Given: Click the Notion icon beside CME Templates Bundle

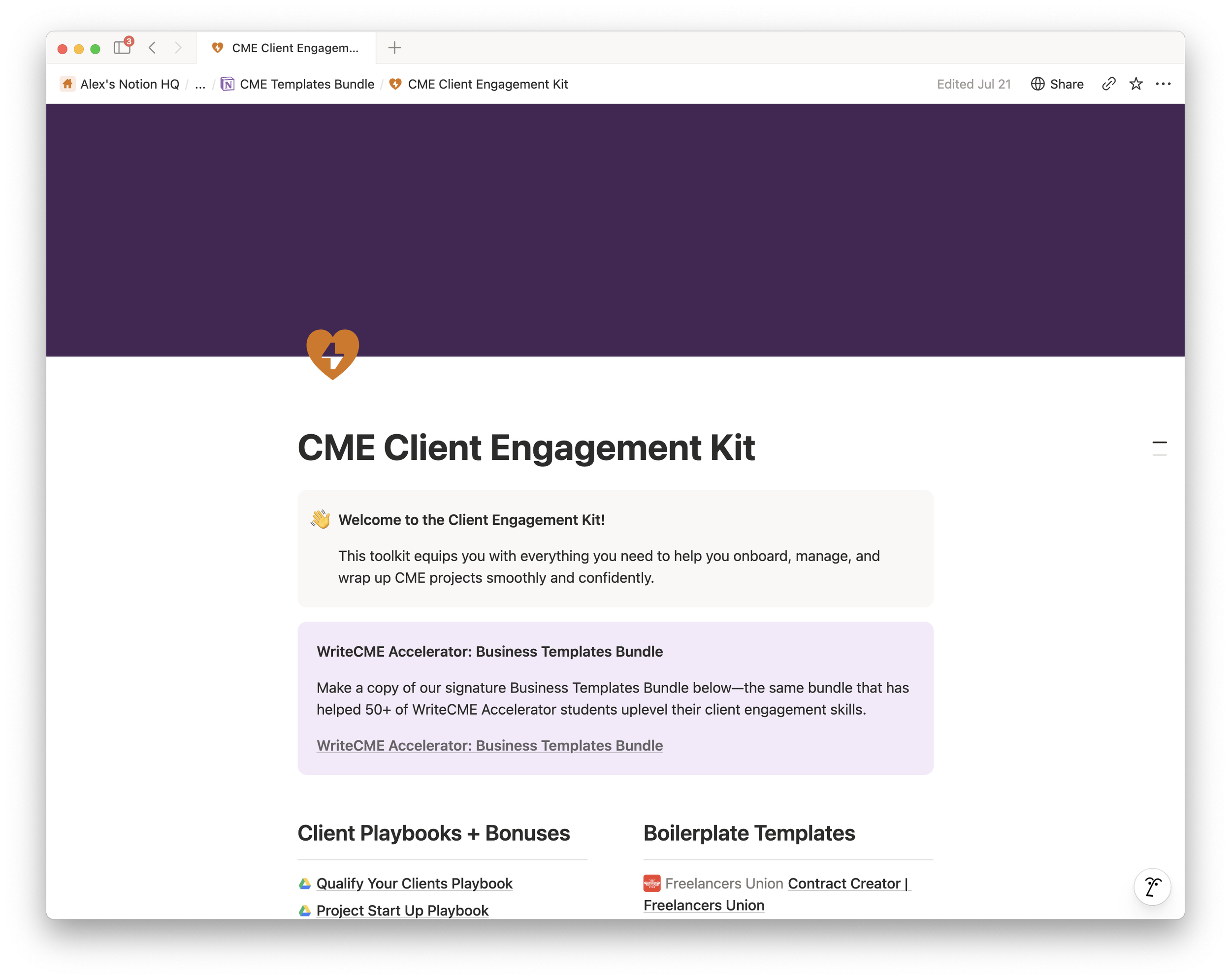Looking at the screenshot, I should 228,85.
